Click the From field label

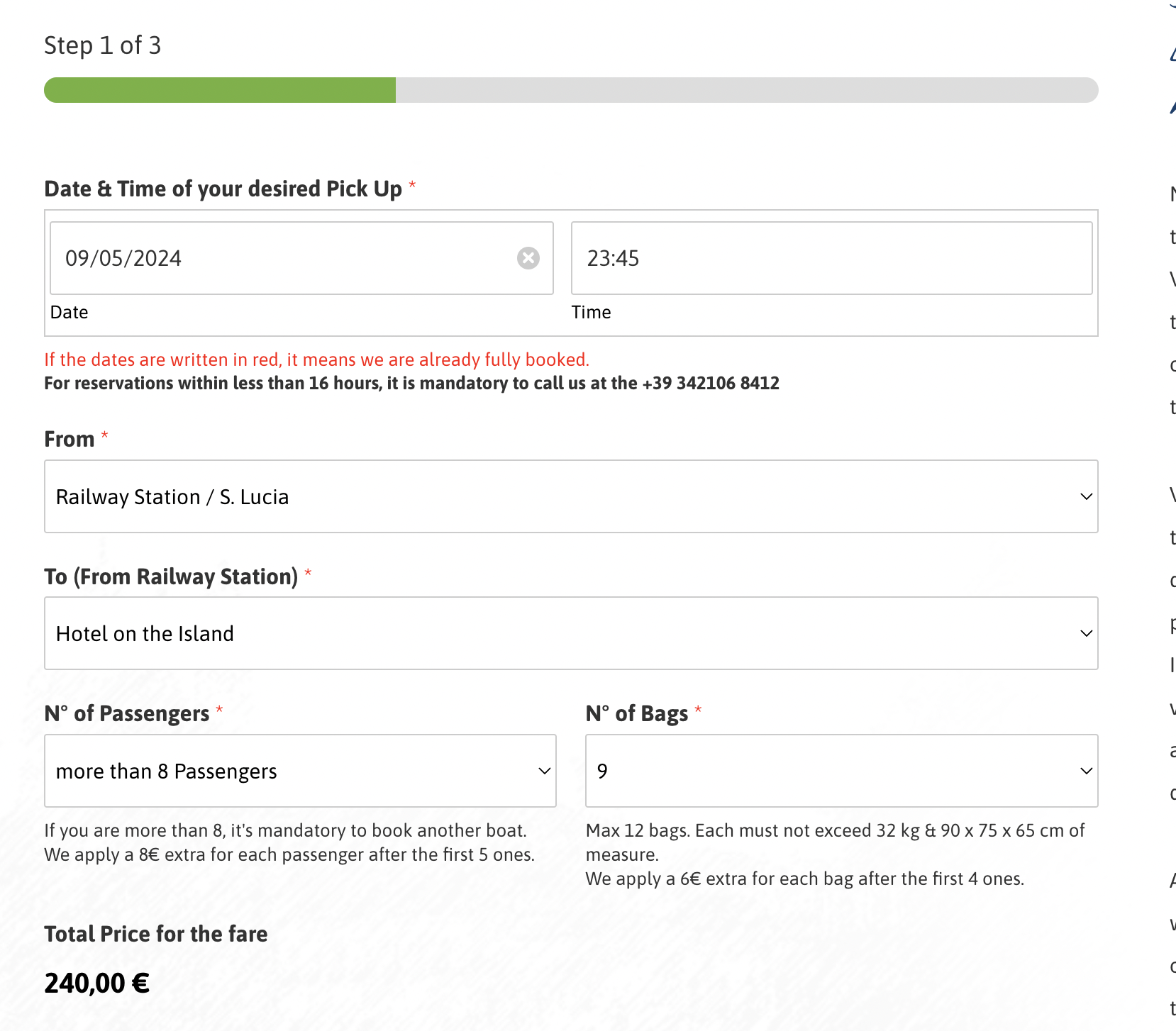coord(70,439)
